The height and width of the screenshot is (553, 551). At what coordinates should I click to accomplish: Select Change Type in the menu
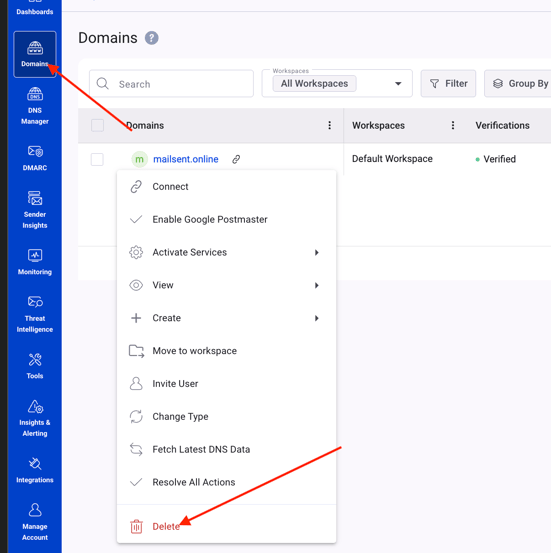[226, 417]
